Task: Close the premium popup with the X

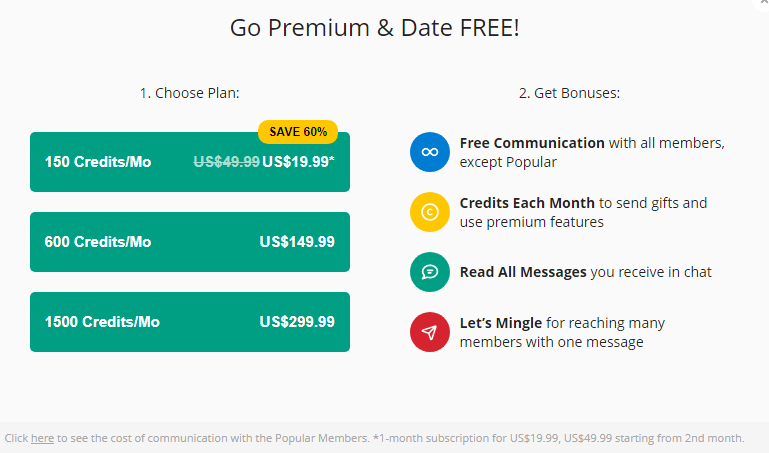Action: click(x=763, y=3)
